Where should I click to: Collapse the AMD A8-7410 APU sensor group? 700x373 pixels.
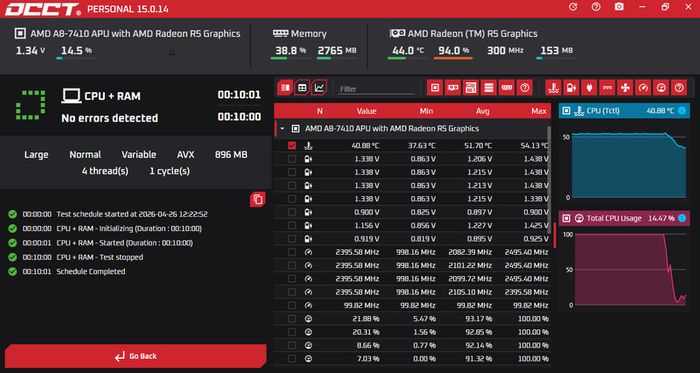[x=282, y=129]
